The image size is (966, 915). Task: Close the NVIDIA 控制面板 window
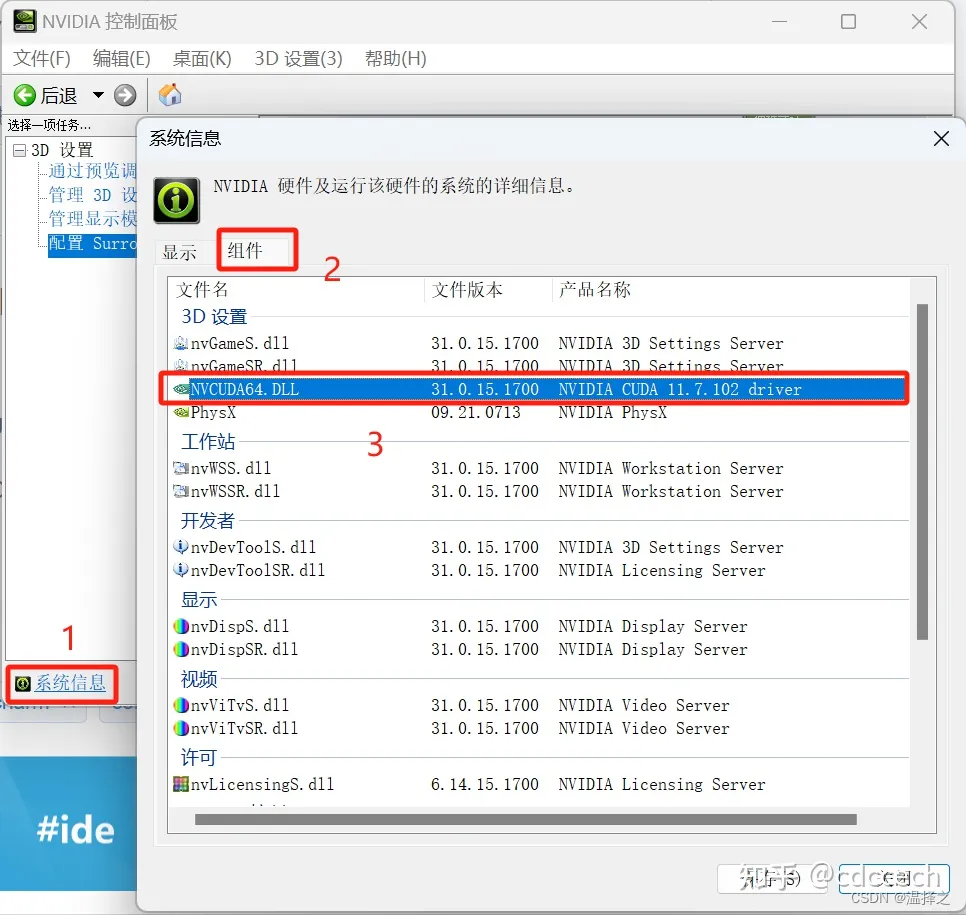tap(919, 22)
